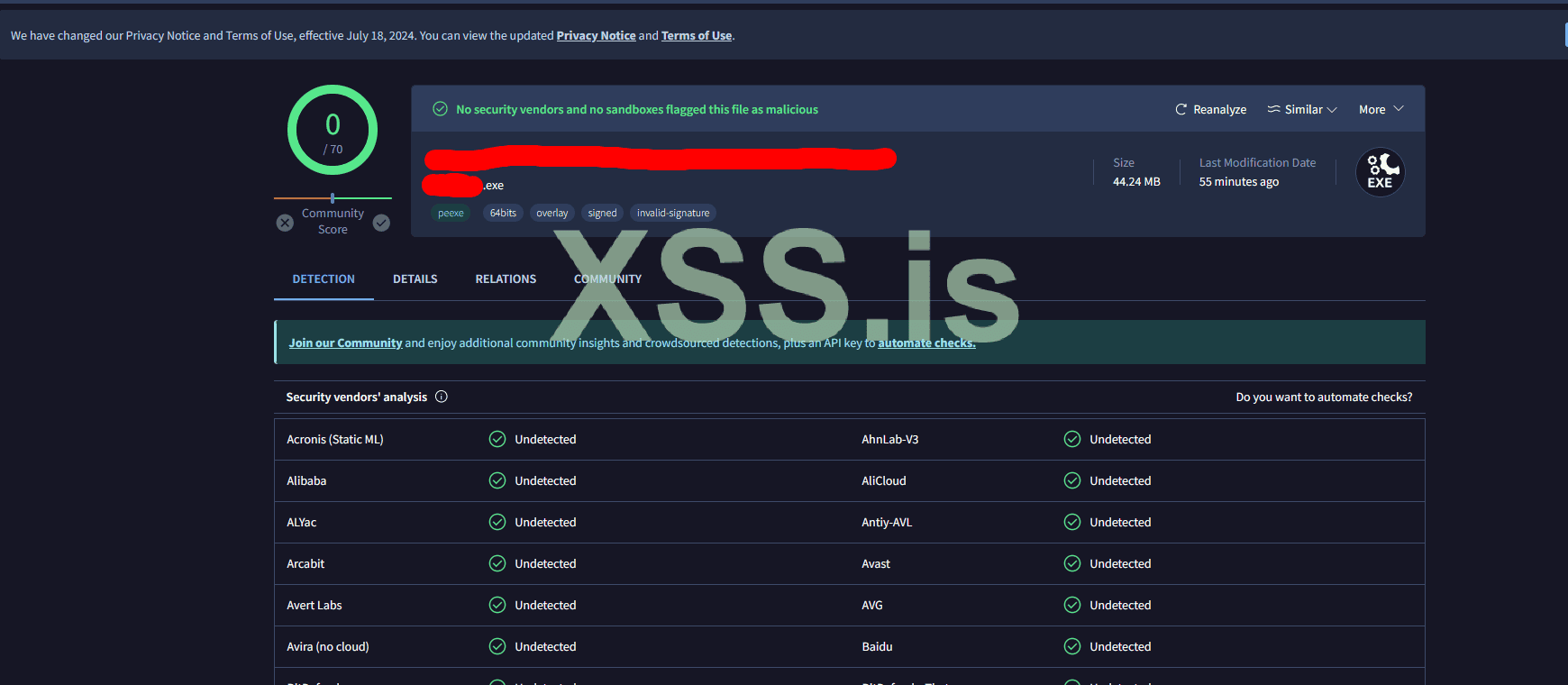Click the Undetected check icon for Avert Labs
This screenshot has height=685, width=1568.
(x=497, y=605)
